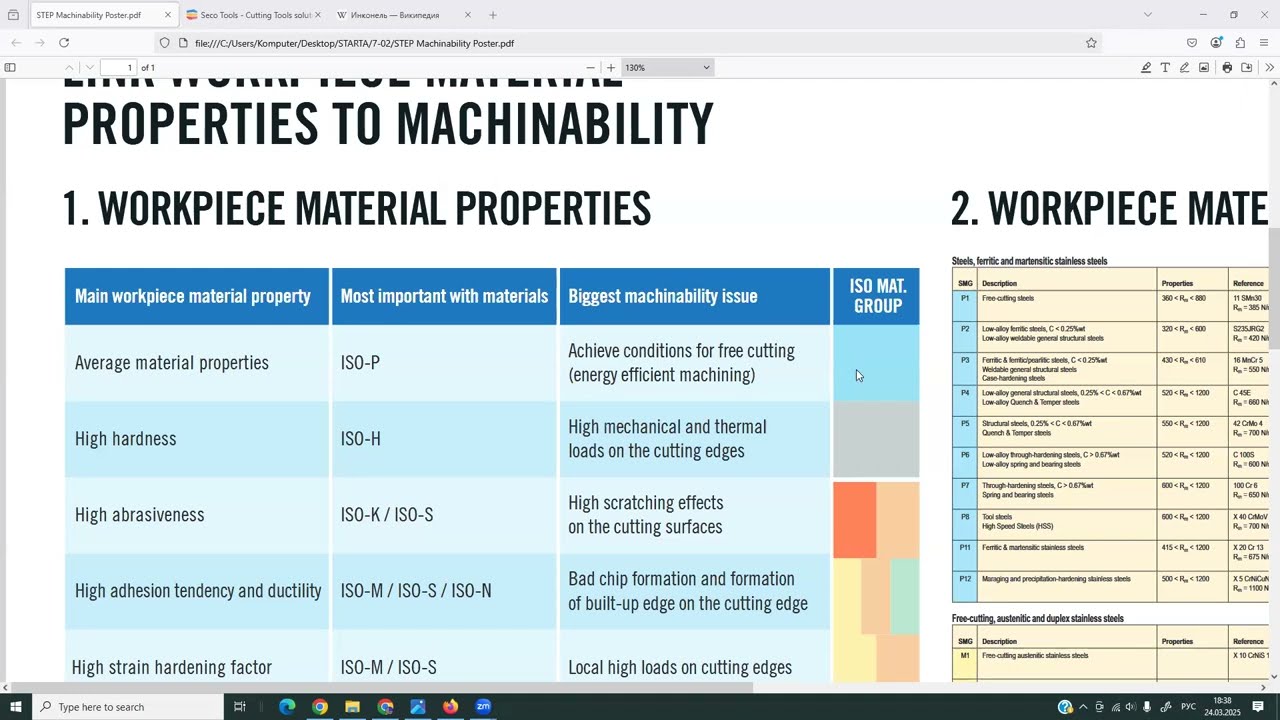Screen dimensions: 1280x720
Task: Open a new browser tab
Action: [x=493, y=15]
